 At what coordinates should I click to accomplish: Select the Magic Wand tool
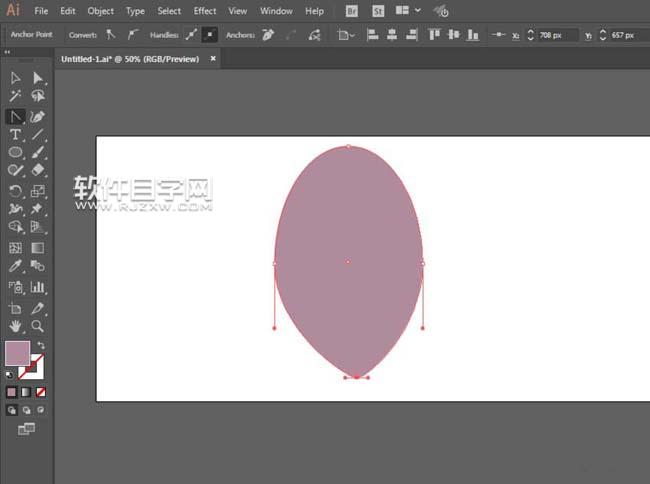coord(16,97)
